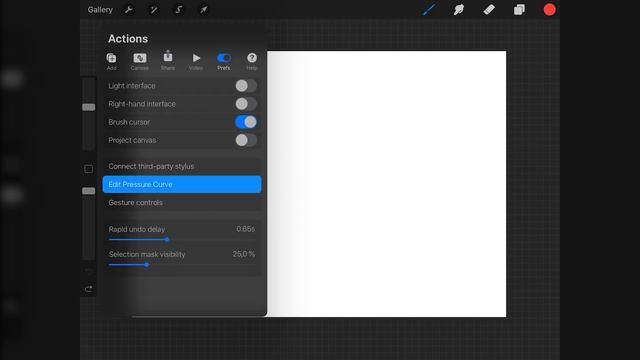This screenshot has width=640, height=360.
Task: Open Gesture controls
Action: tap(182, 202)
